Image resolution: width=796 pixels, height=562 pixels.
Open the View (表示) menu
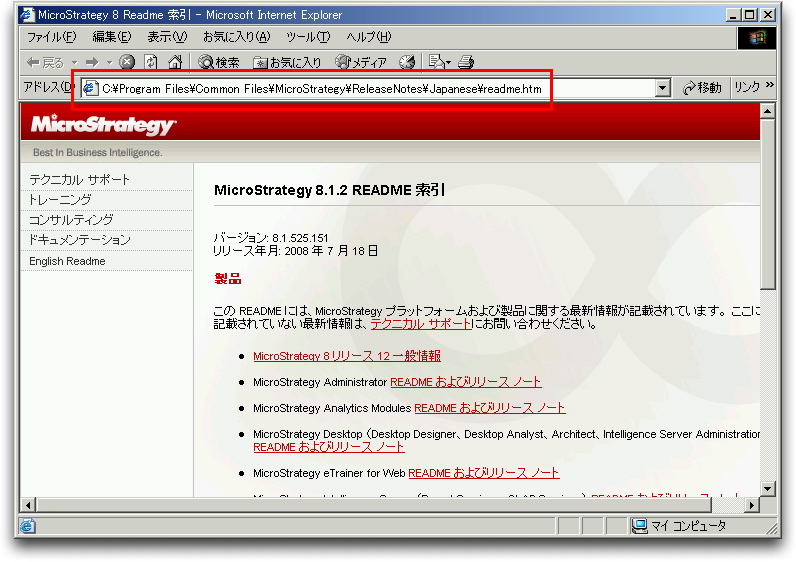(167, 37)
